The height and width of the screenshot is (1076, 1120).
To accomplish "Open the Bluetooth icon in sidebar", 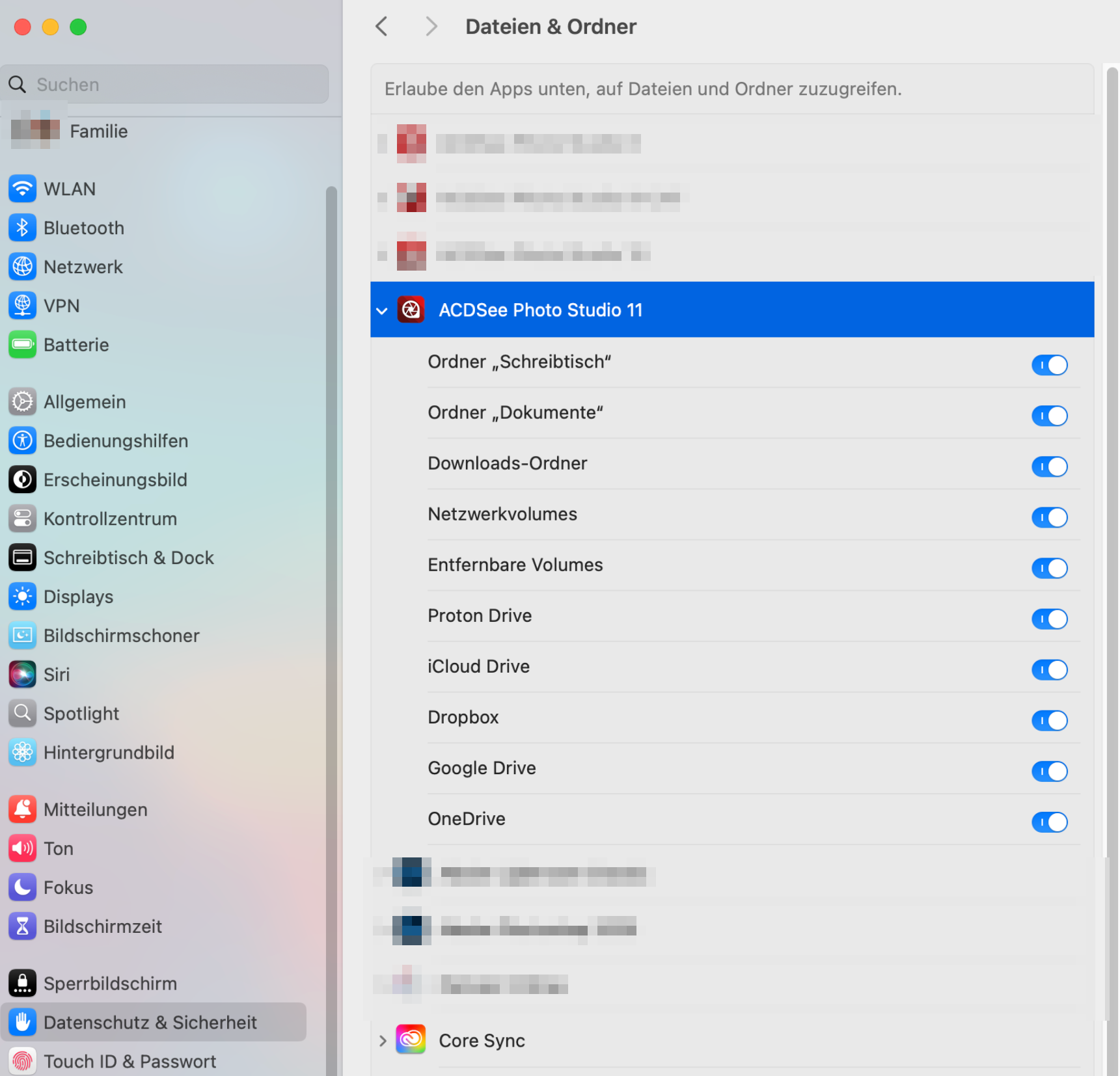I will 22,228.
